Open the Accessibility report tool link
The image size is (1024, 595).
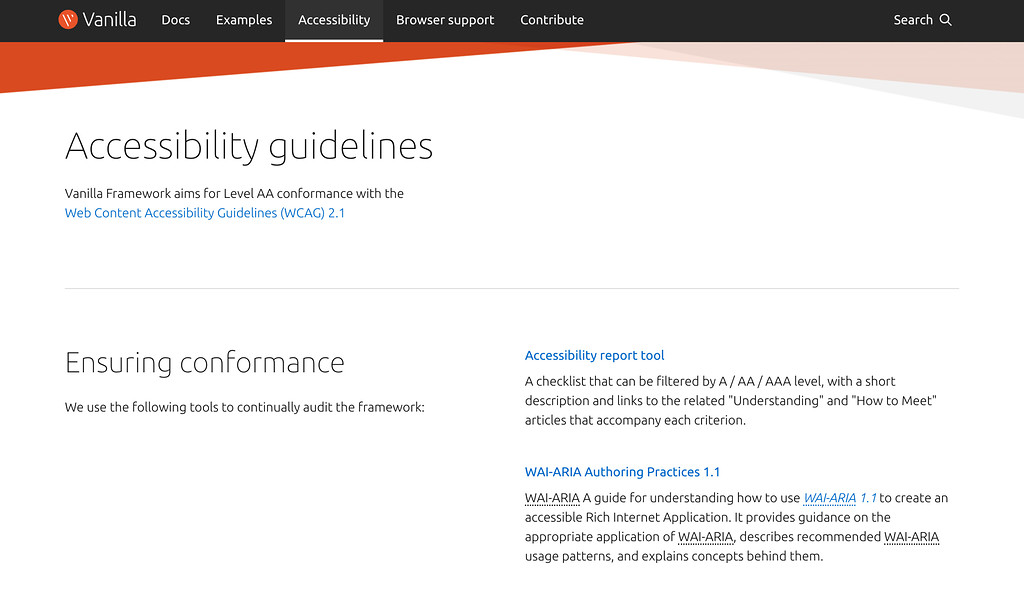594,355
